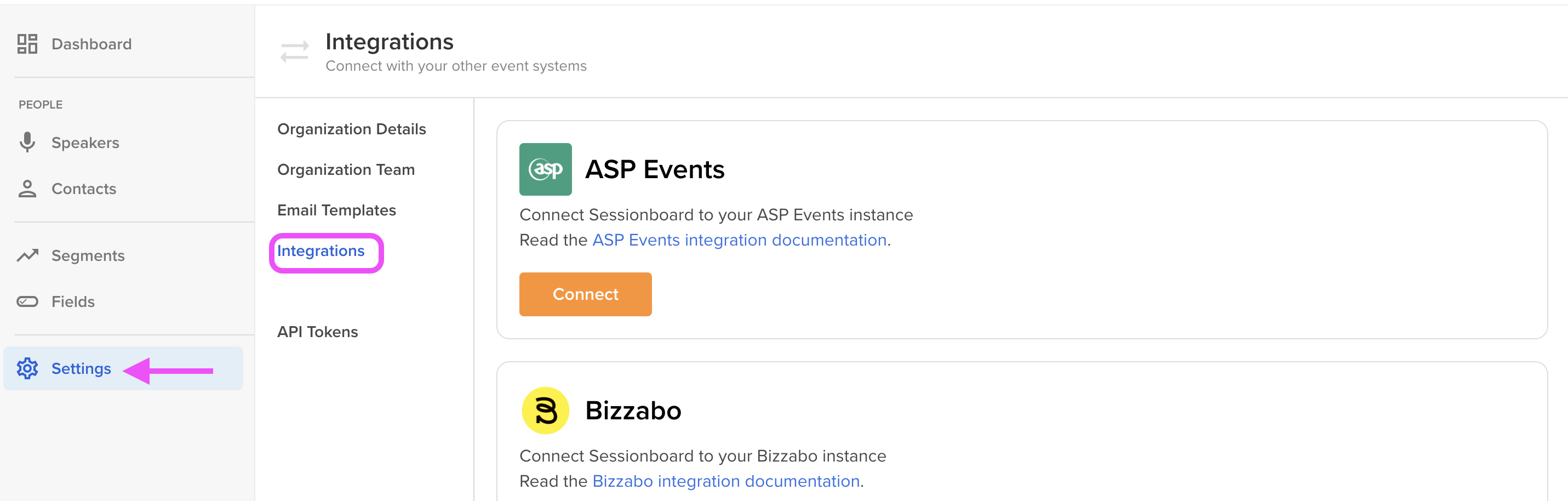This screenshot has width=1568, height=501.
Task: Open Bizzabo integration documentation link
Action: 726,481
